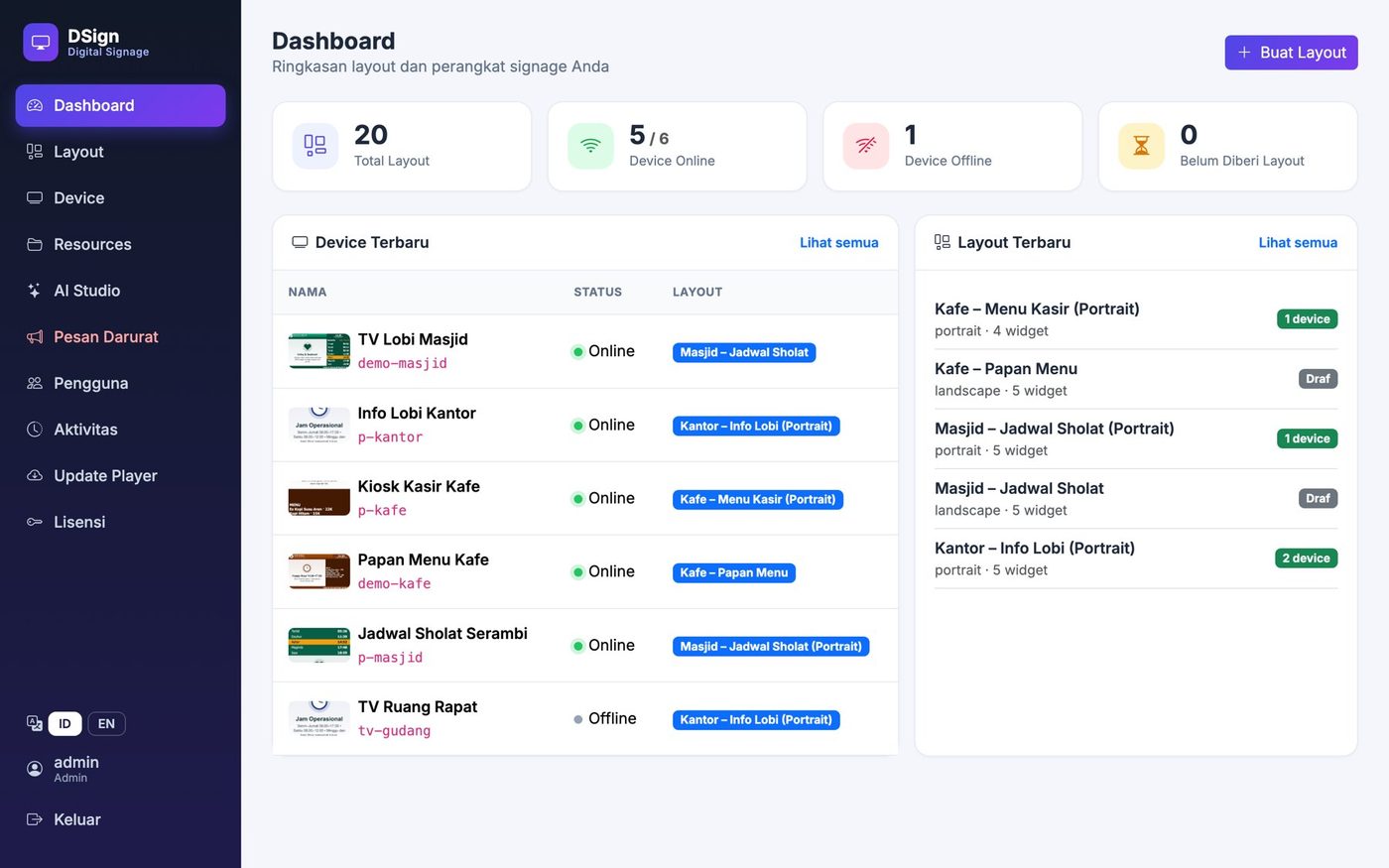Image resolution: width=1389 pixels, height=868 pixels.
Task: Switch language to ID
Action: (x=64, y=723)
